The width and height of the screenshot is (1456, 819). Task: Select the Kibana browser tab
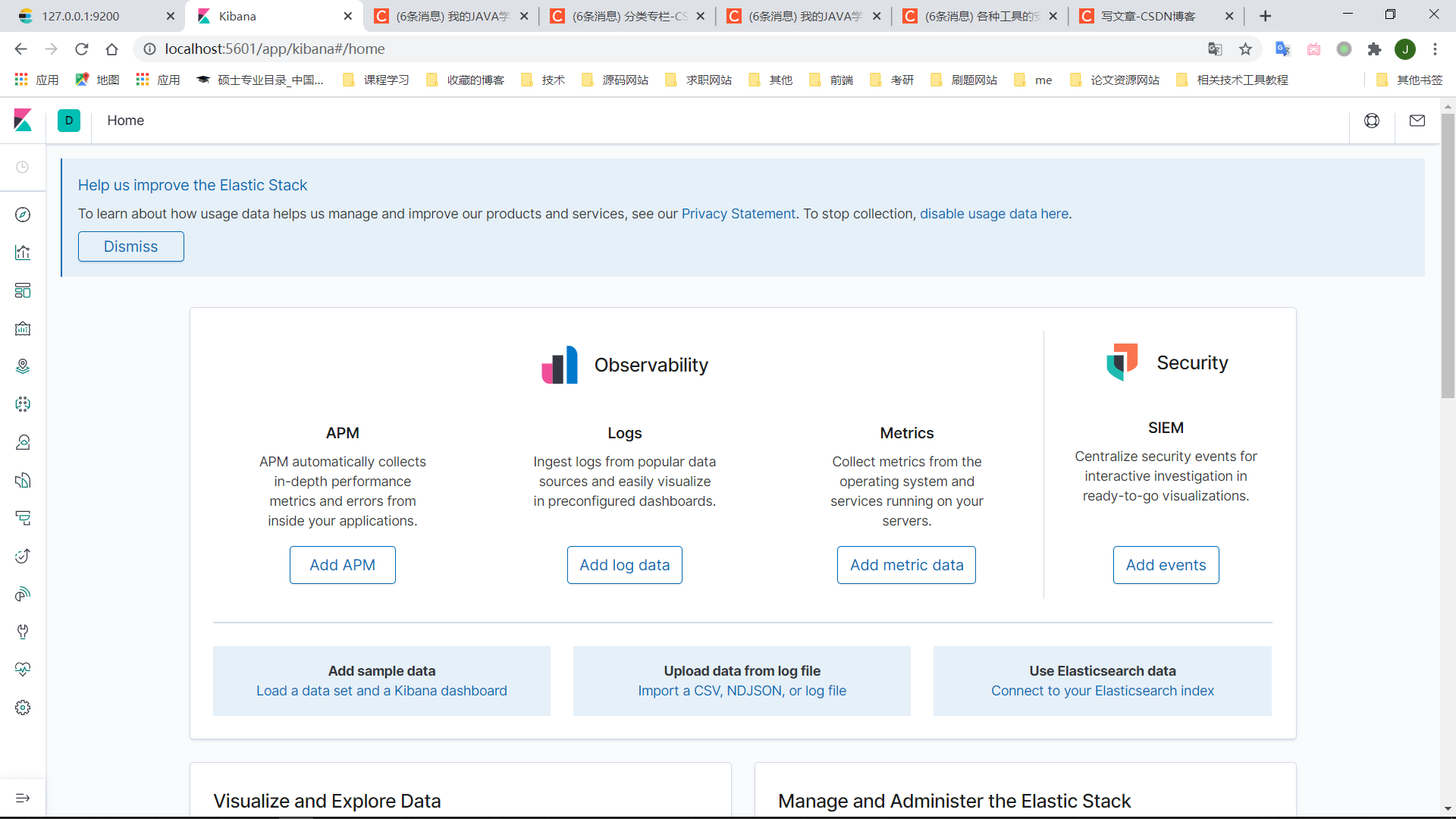click(273, 16)
